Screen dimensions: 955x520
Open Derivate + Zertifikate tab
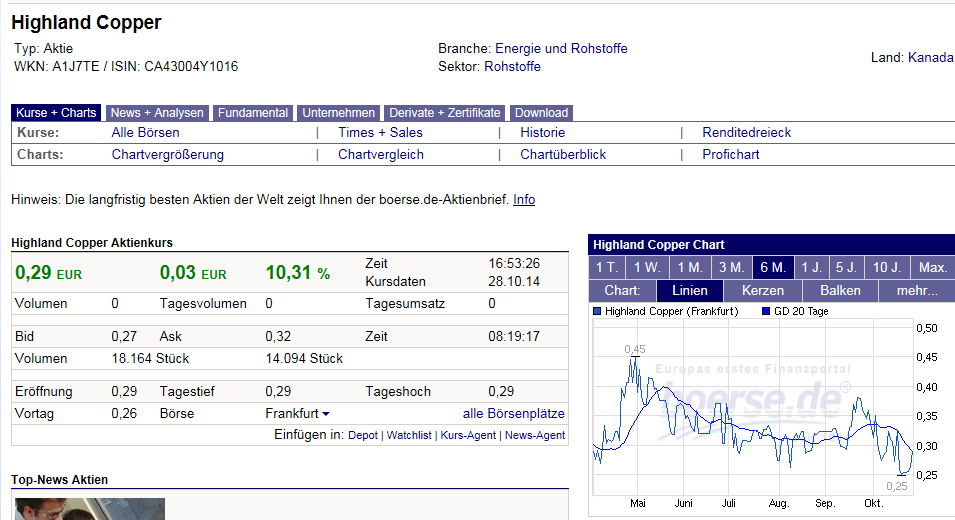[x=445, y=113]
